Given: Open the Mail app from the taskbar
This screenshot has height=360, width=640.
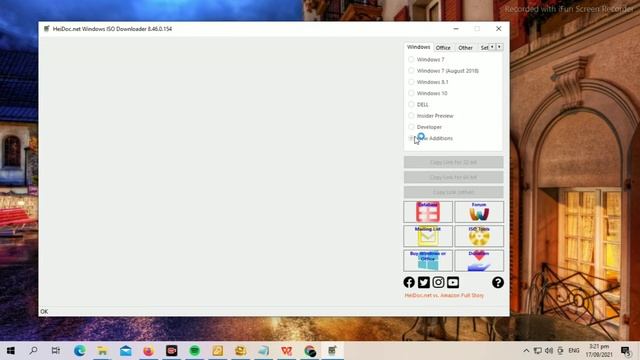Looking at the screenshot, I should (x=126, y=351).
